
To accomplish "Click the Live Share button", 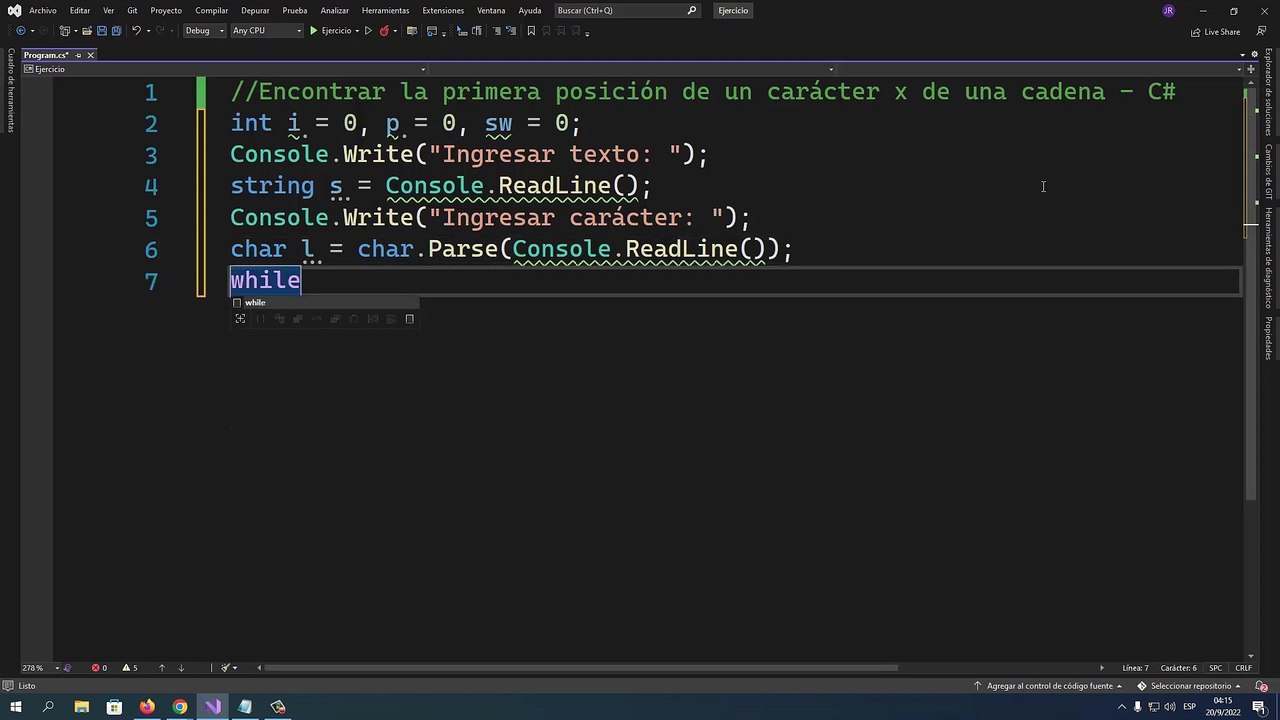I will (x=1215, y=32).
